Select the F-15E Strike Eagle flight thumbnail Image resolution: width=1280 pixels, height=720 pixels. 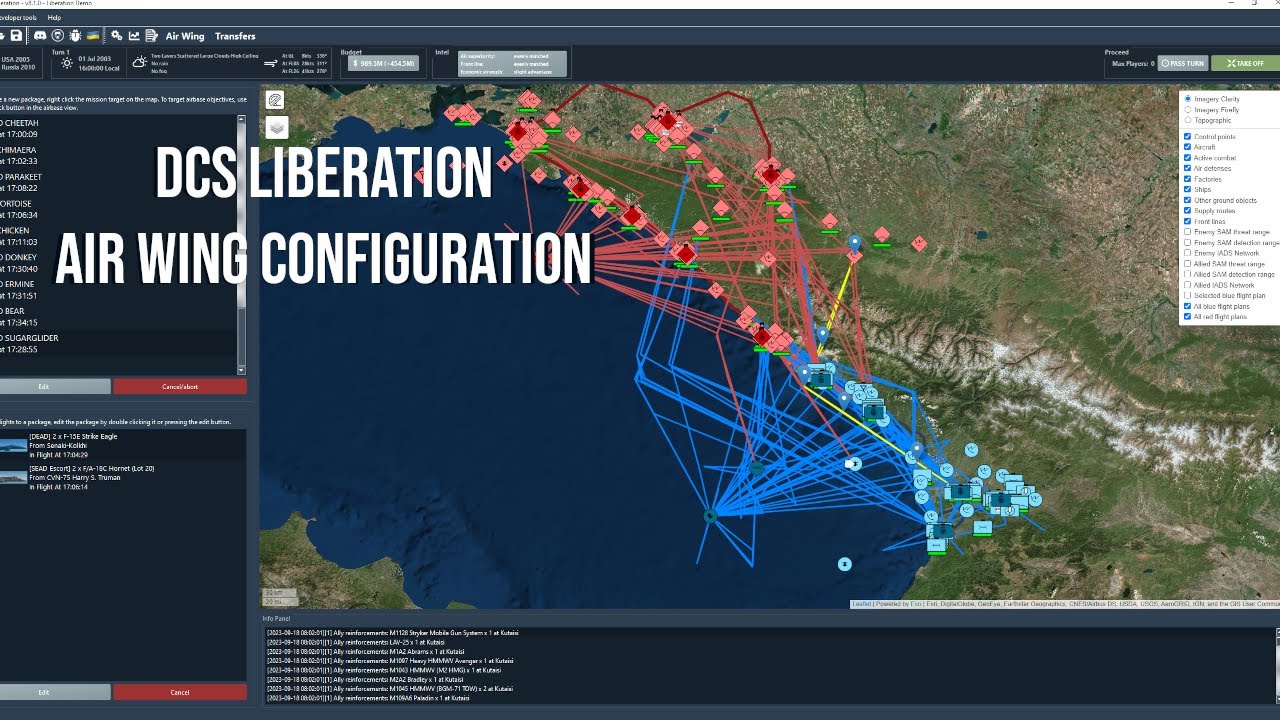[x=13, y=445]
